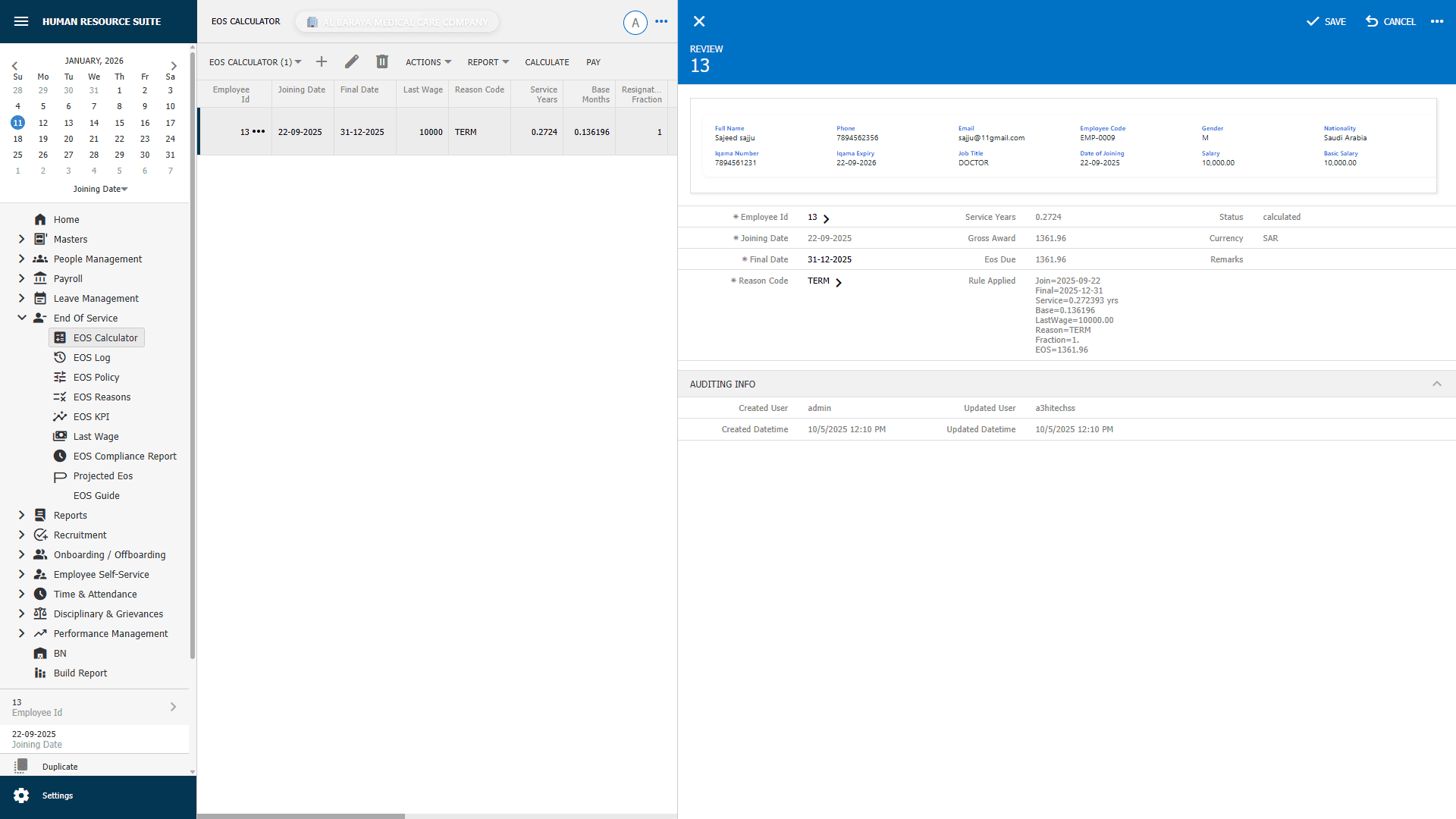Open the ACTIONS dropdown
The width and height of the screenshot is (1456, 819).
click(428, 61)
